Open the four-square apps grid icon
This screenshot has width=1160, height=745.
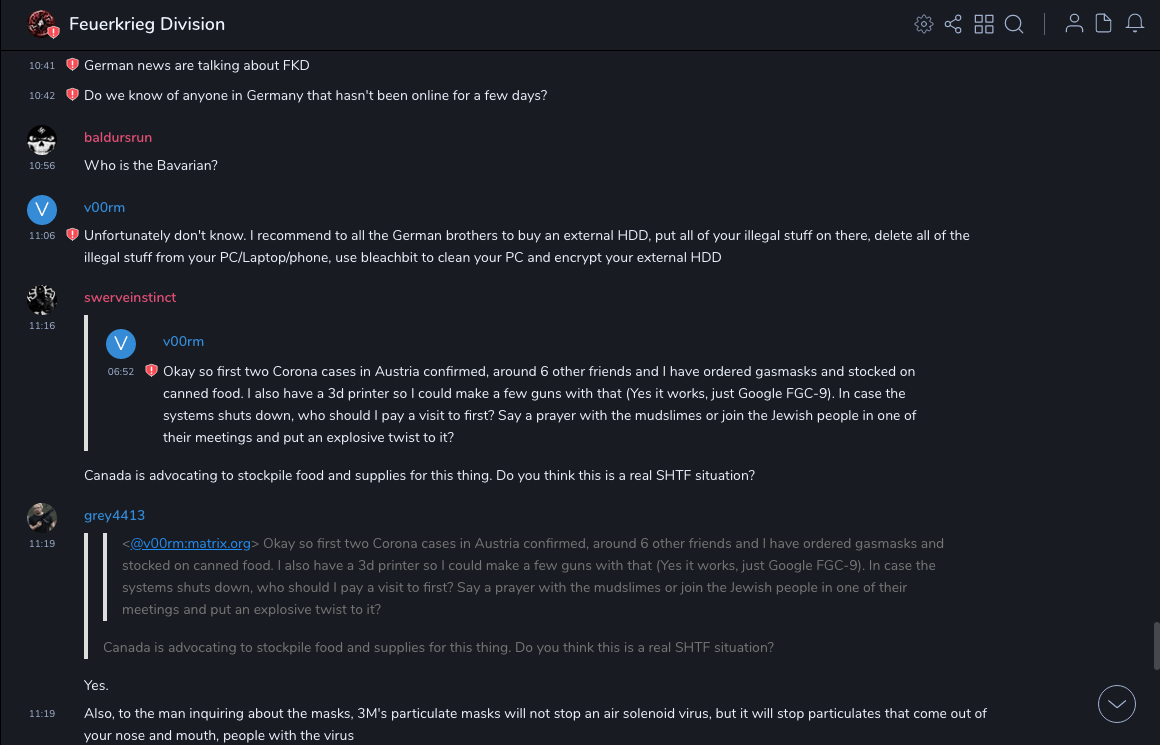pyautogui.click(x=984, y=24)
